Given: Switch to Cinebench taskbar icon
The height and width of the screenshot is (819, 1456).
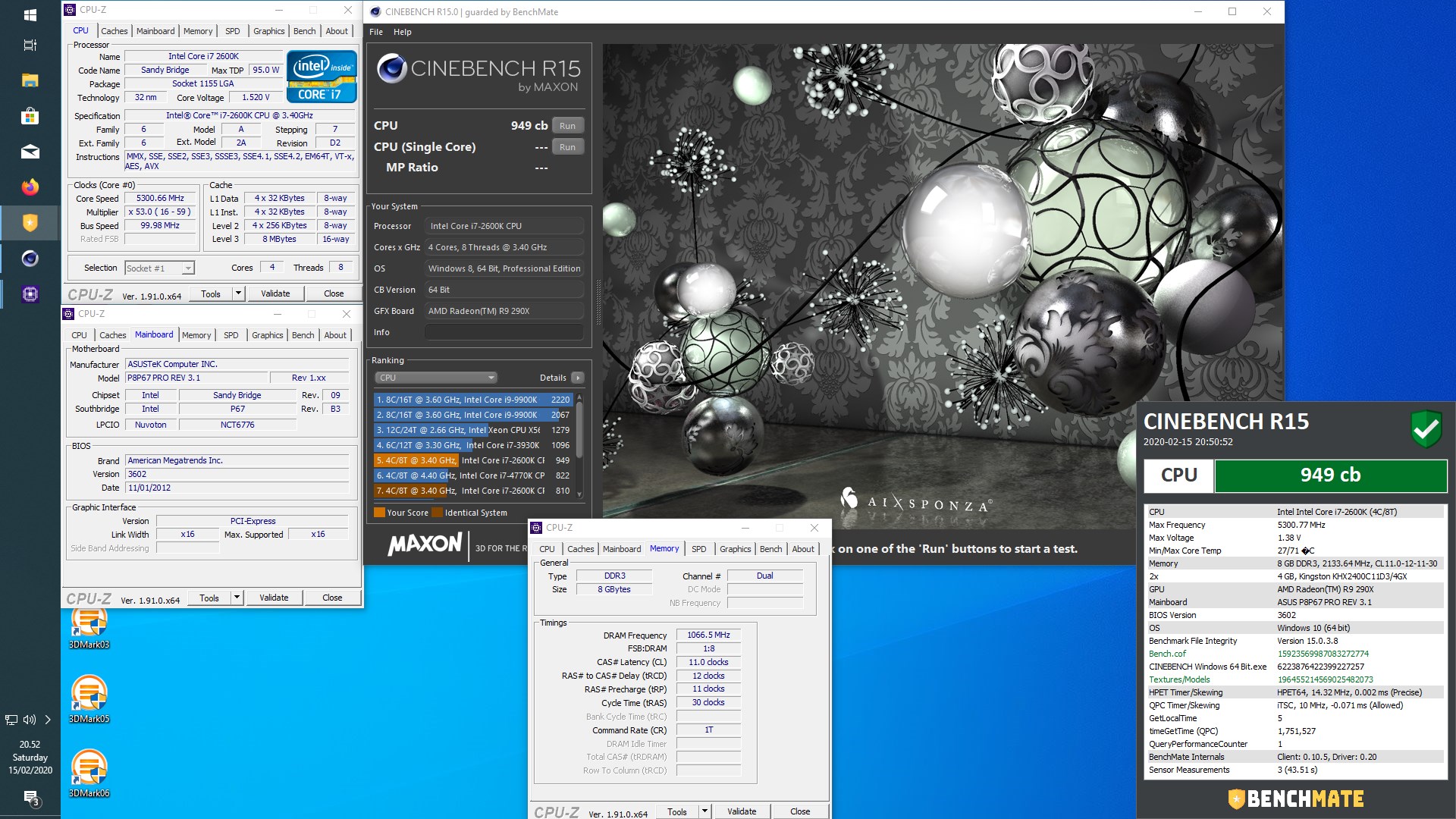Looking at the screenshot, I should pos(30,259).
